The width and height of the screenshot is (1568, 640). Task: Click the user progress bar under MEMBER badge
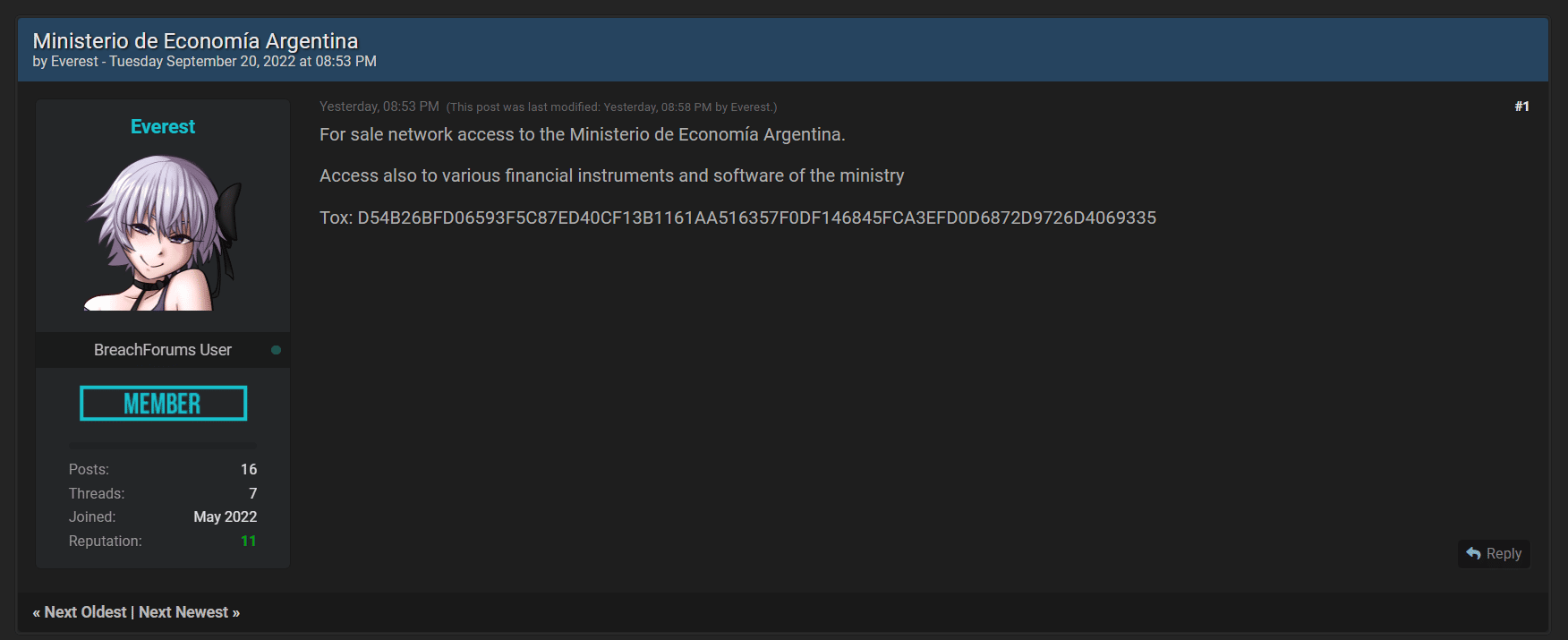pos(163,445)
